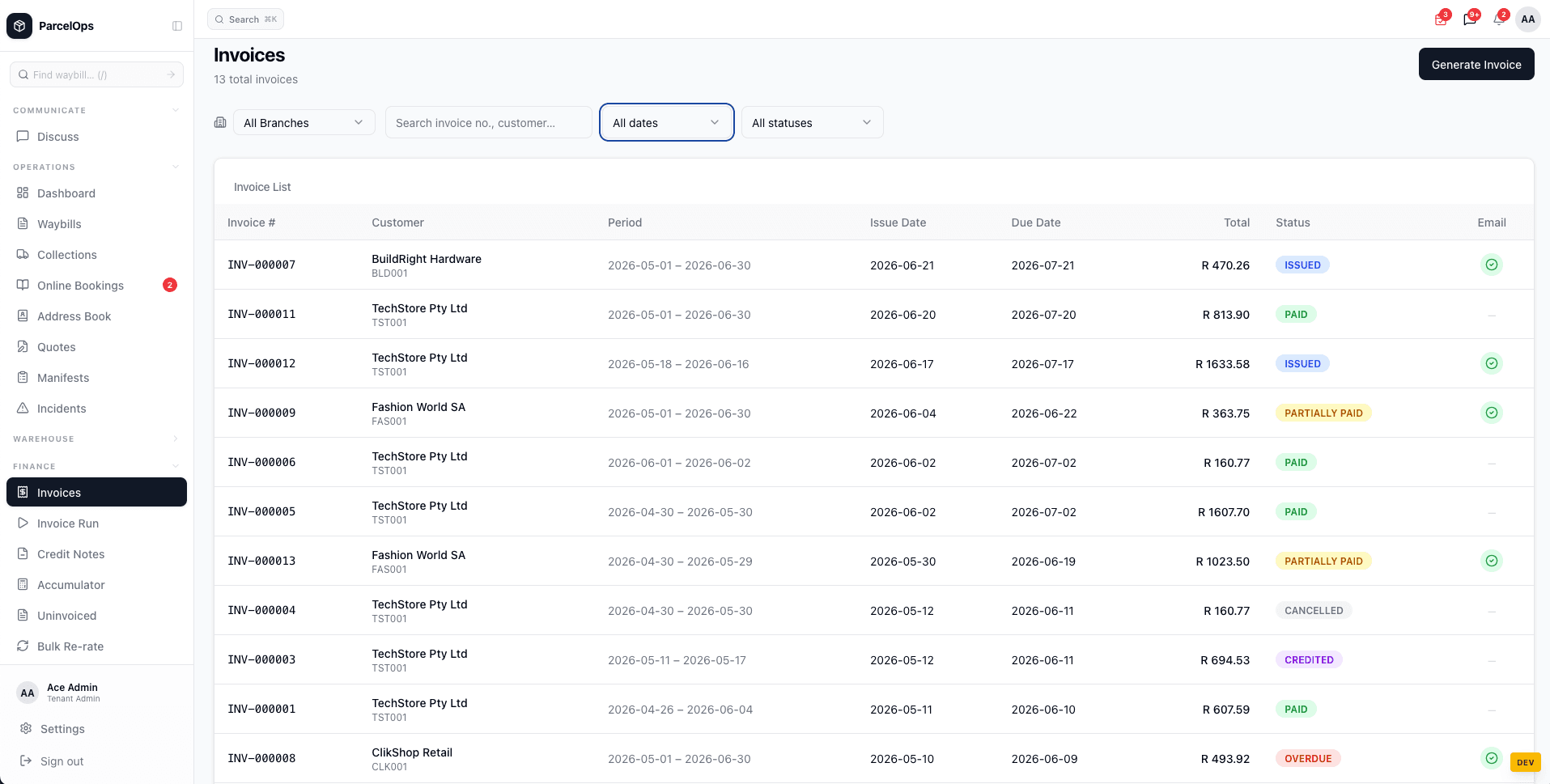Click email sent icon for INV-000009
Image resolution: width=1550 pixels, height=784 pixels.
tap(1492, 413)
